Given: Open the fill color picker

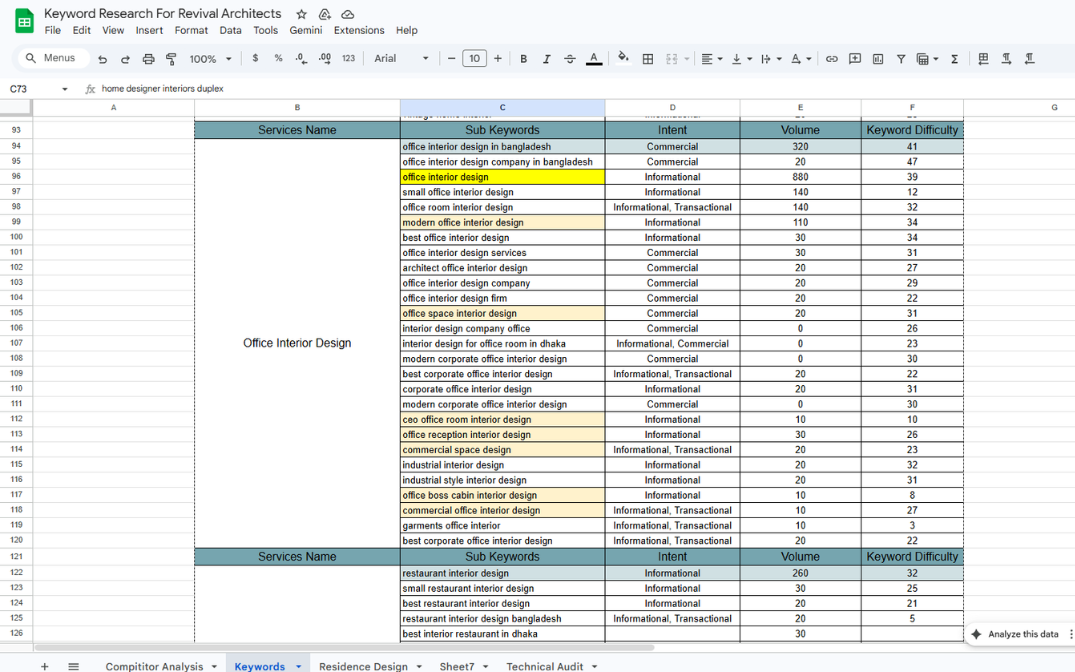Looking at the screenshot, I should pyautogui.click(x=623, y=59).
